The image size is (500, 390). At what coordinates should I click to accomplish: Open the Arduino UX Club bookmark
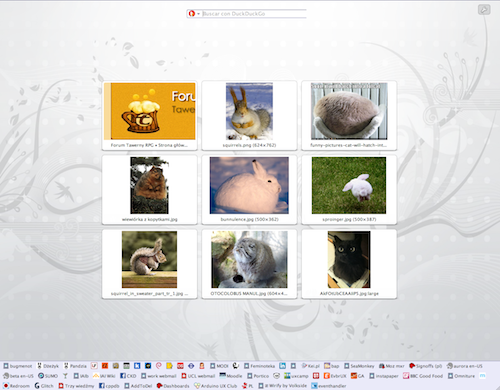(x=215, y=386)
